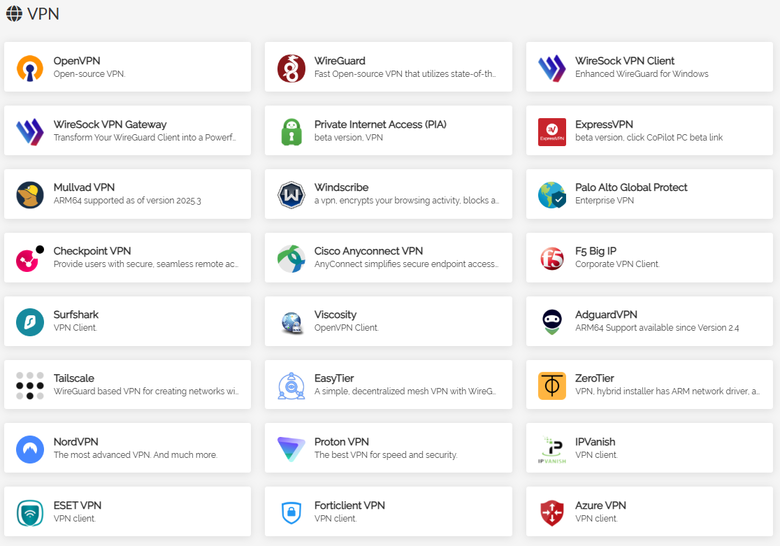Click the Proton VPN triangle icon

(291, 449)
